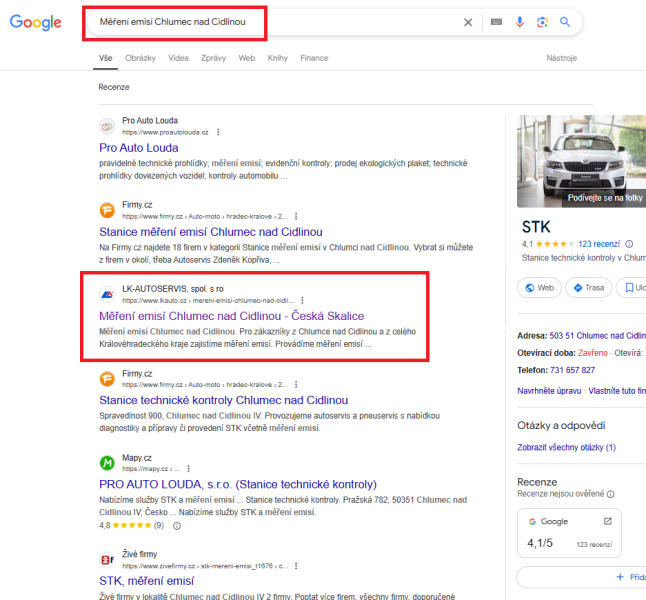
Task: Open the Google reviews external link icon
Action: tap(607, 521)
